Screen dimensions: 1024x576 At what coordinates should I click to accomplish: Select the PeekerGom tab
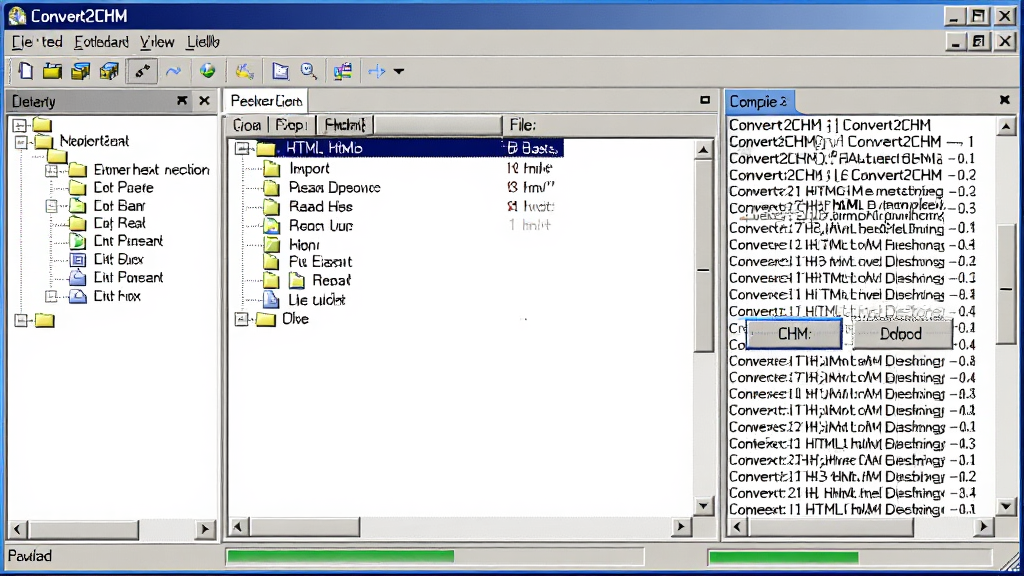tap(266, 101)
